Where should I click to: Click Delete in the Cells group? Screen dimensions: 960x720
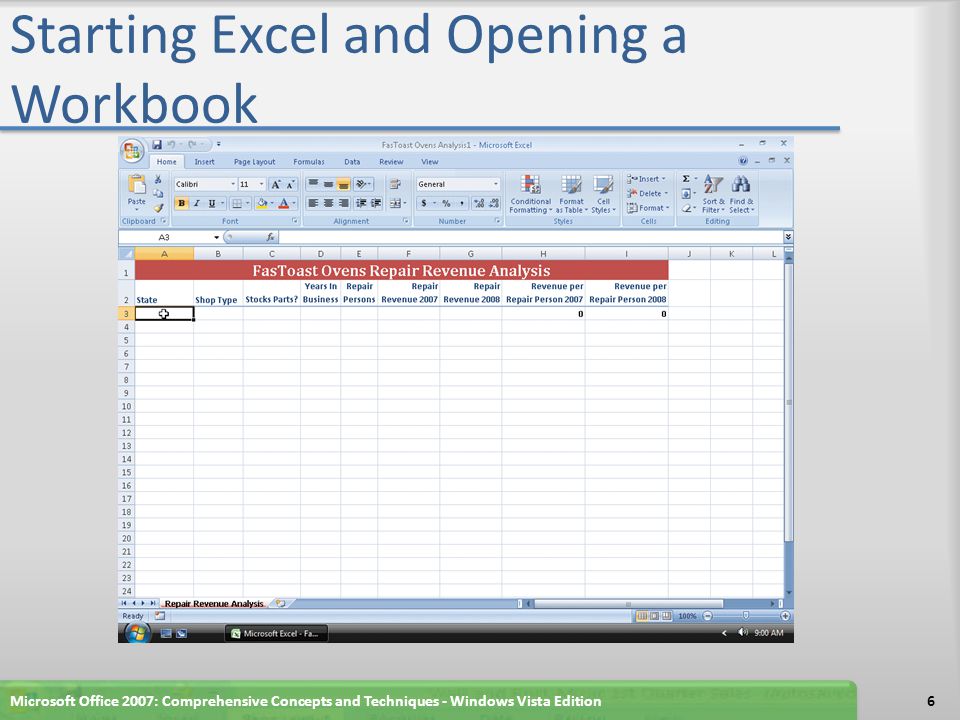[647, 193]
